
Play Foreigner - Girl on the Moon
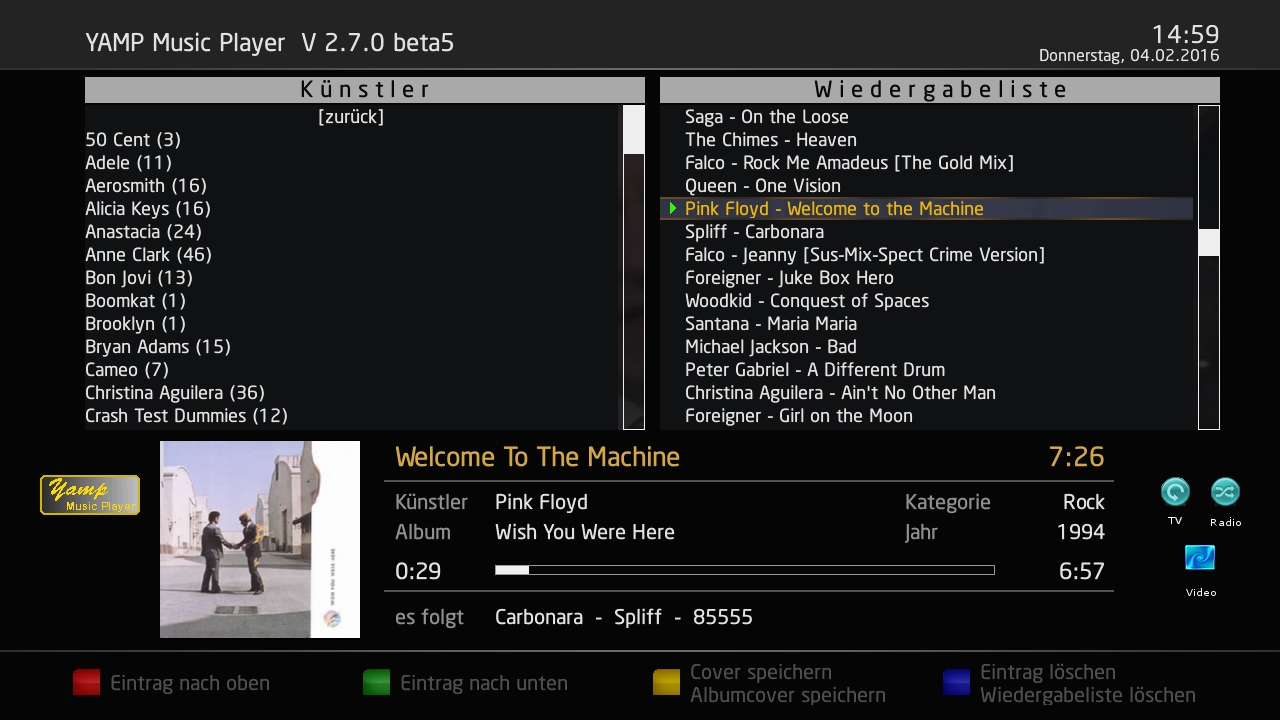click(799, 416)
